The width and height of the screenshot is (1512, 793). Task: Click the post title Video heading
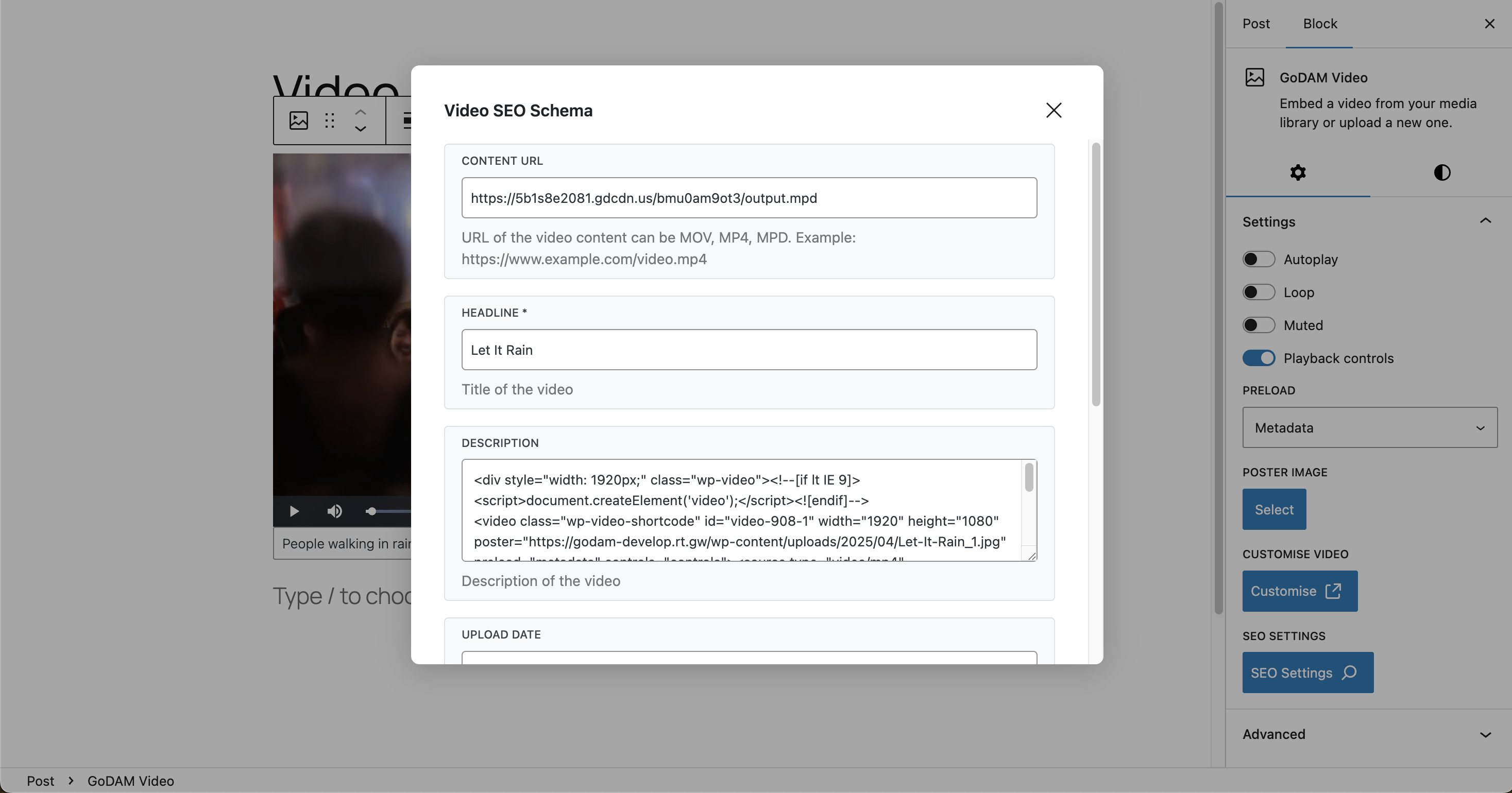(x=336, y=87)
